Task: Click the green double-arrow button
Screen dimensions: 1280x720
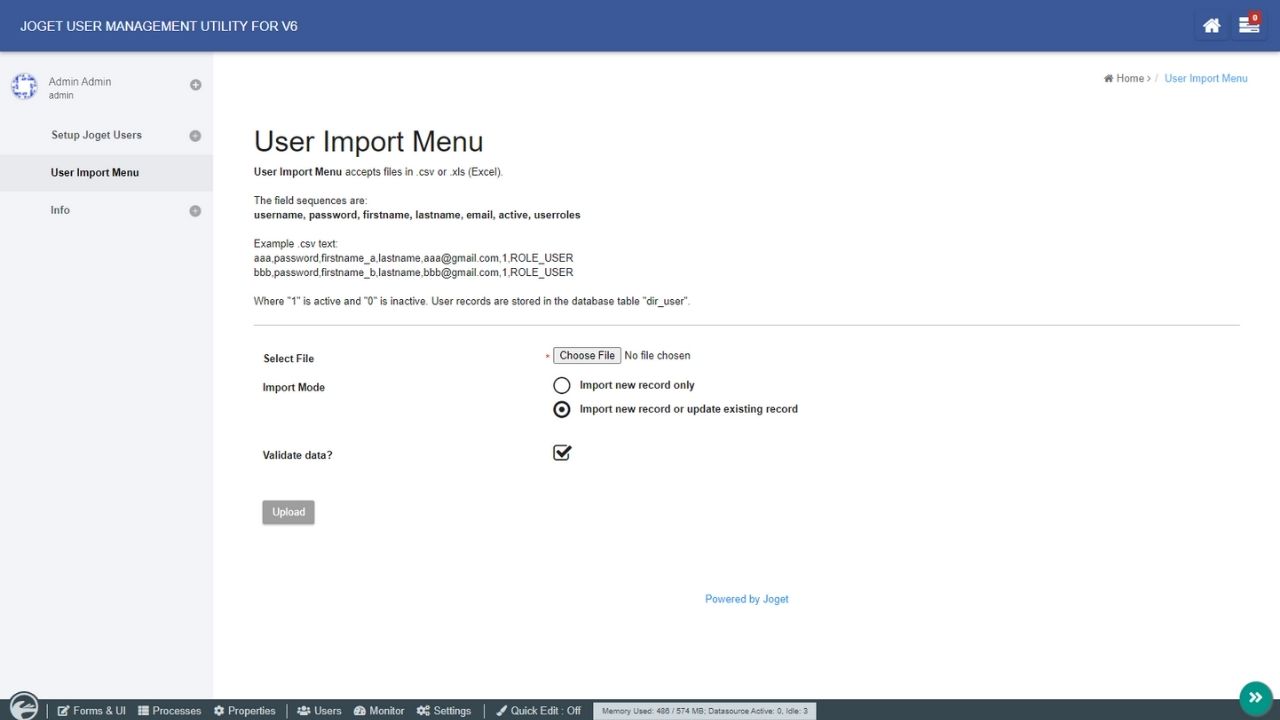Action: pos(1255,698)
